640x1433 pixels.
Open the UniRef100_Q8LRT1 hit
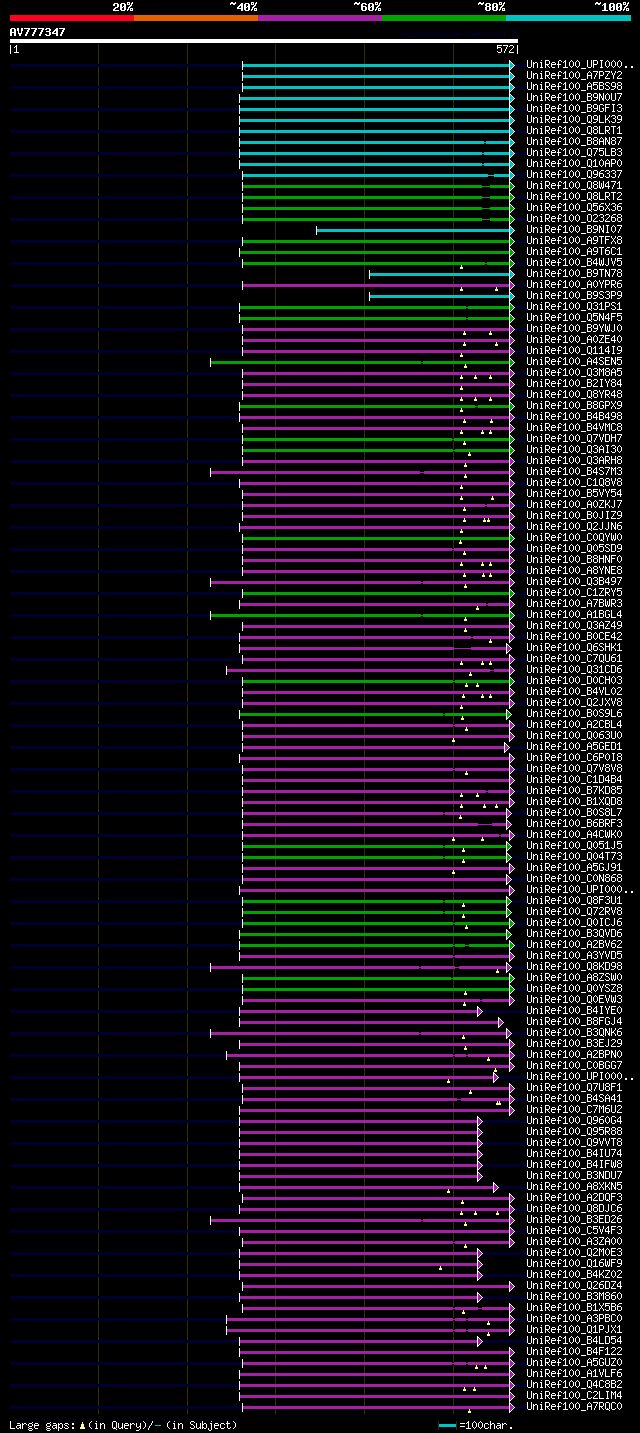574,131
